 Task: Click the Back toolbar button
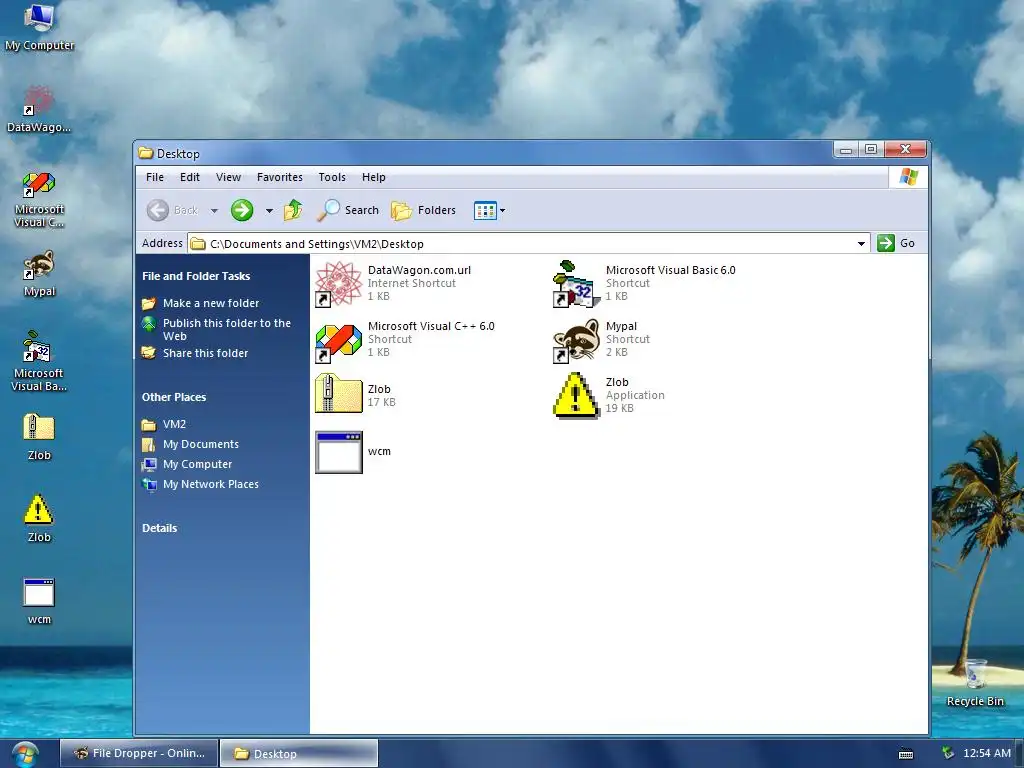coord(172,210)
